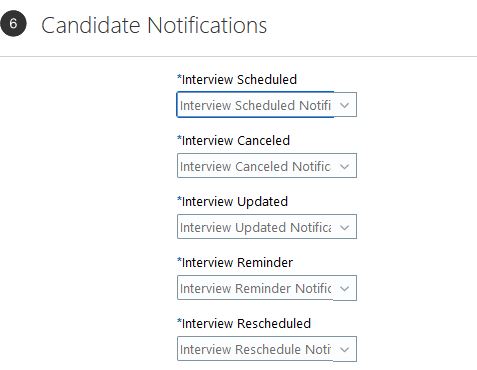Expand the Interview Scheduled dropdown arrow
Viewport: 477px width, 370px height.
click(345, 105)
